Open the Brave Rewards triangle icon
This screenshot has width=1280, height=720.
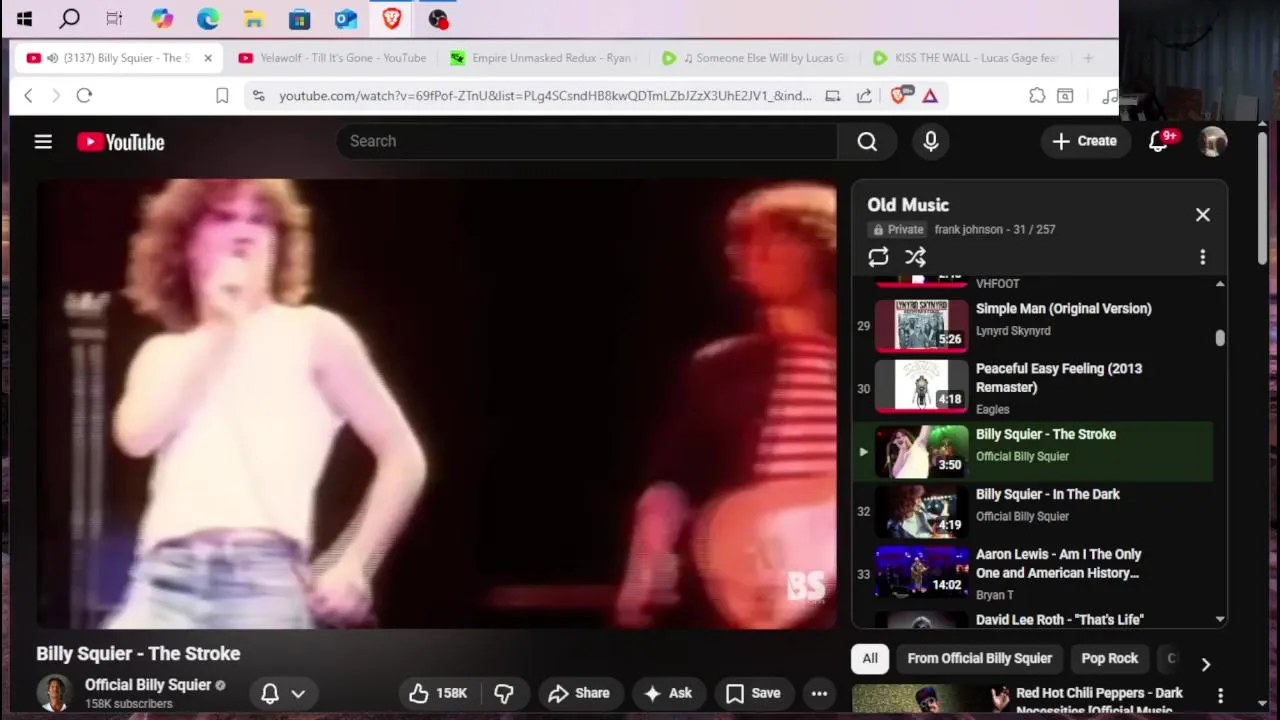click(x=930, y=96)
